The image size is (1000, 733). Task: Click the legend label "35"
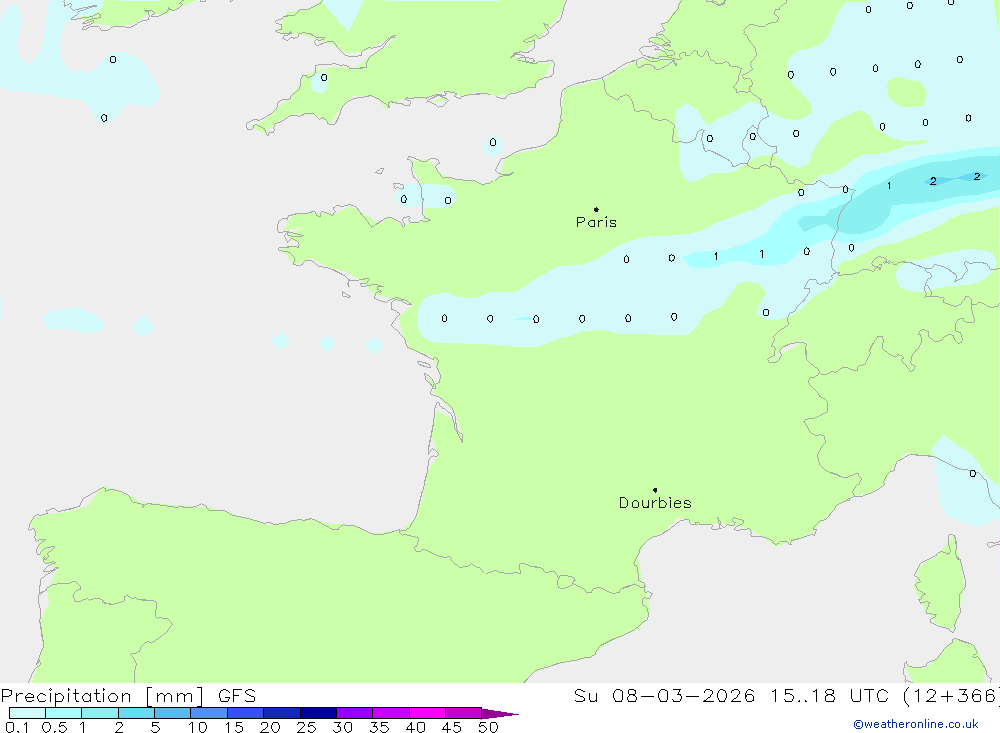(x=379, y=727)
